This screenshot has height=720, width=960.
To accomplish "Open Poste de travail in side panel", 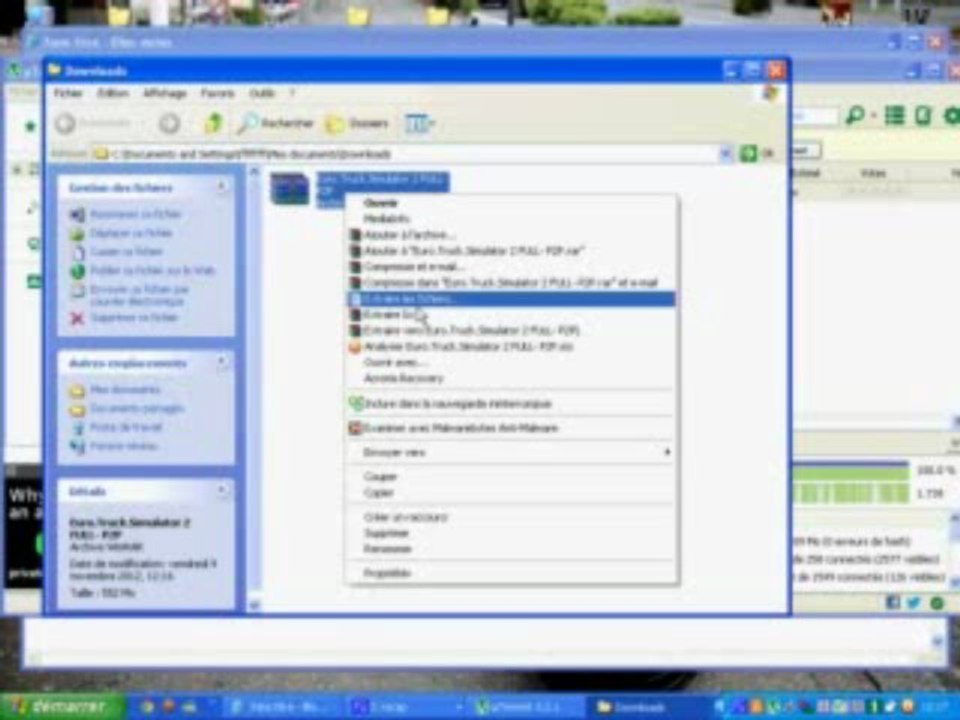I will pyautogui.click(x=126, y=427).
